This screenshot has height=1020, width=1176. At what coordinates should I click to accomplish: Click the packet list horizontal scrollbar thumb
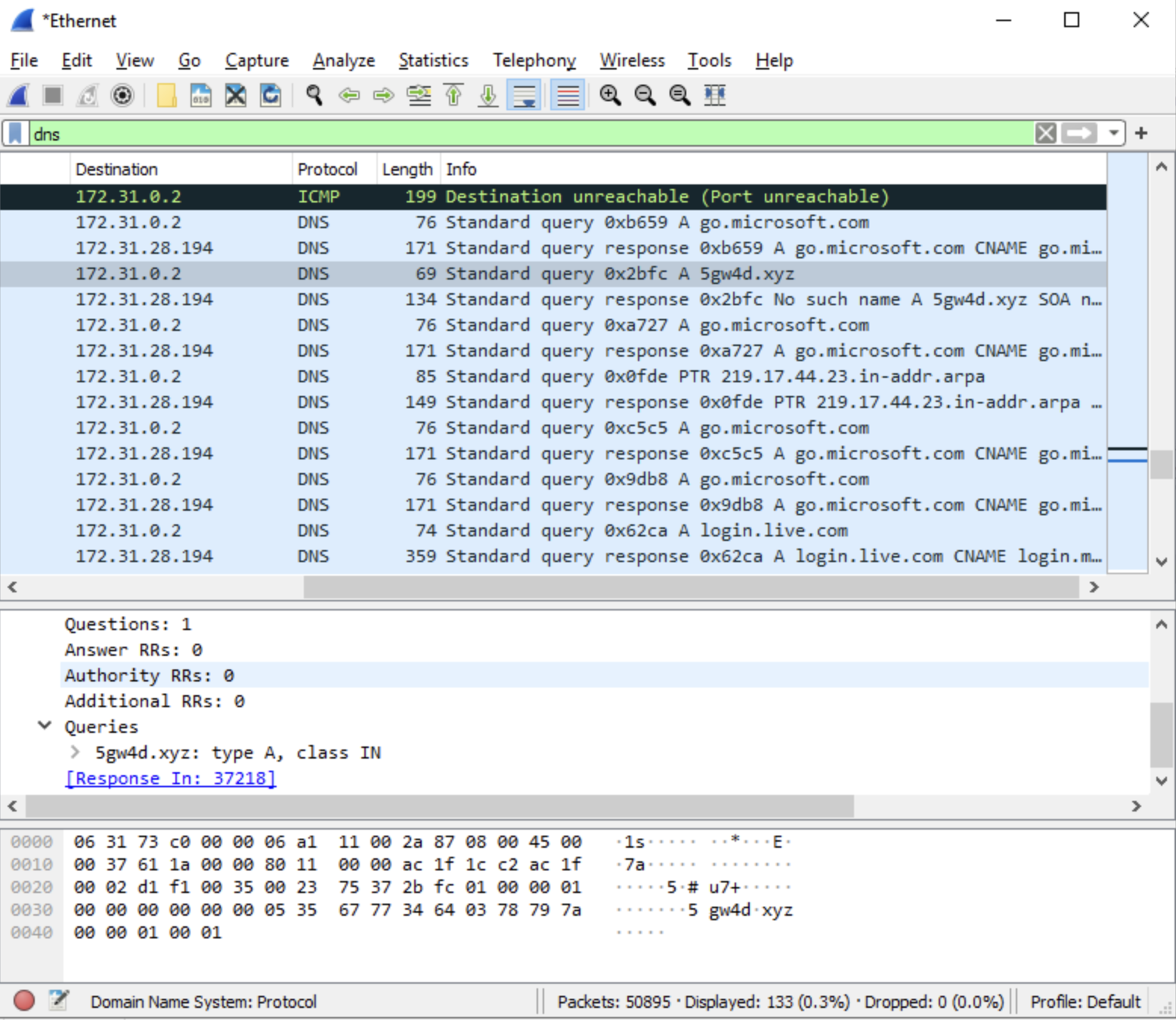691,587
